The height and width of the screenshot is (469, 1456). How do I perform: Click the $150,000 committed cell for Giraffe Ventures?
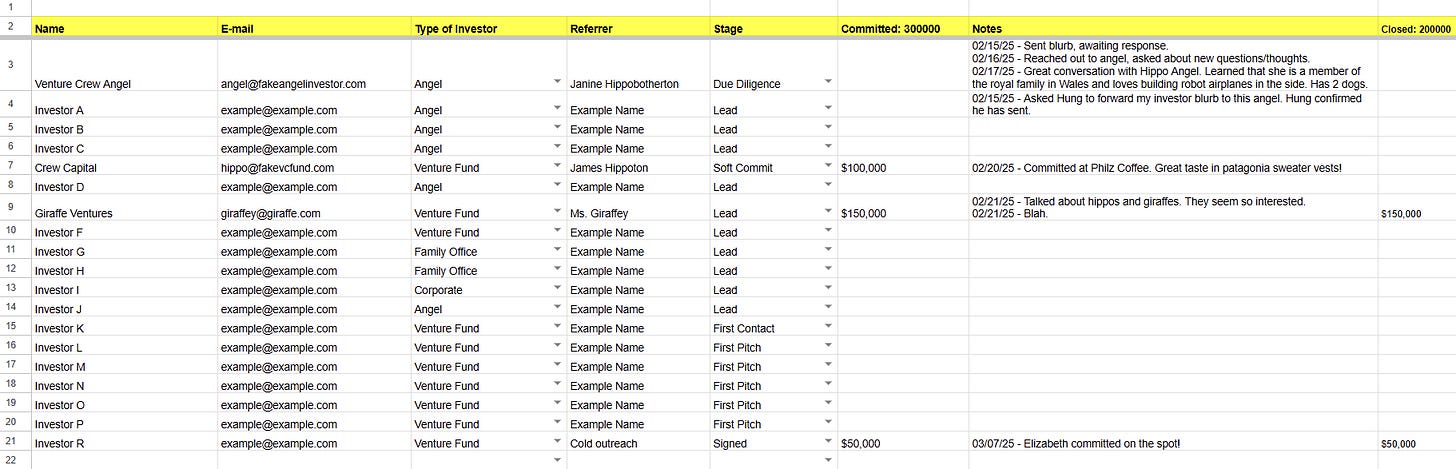point(903,208)
